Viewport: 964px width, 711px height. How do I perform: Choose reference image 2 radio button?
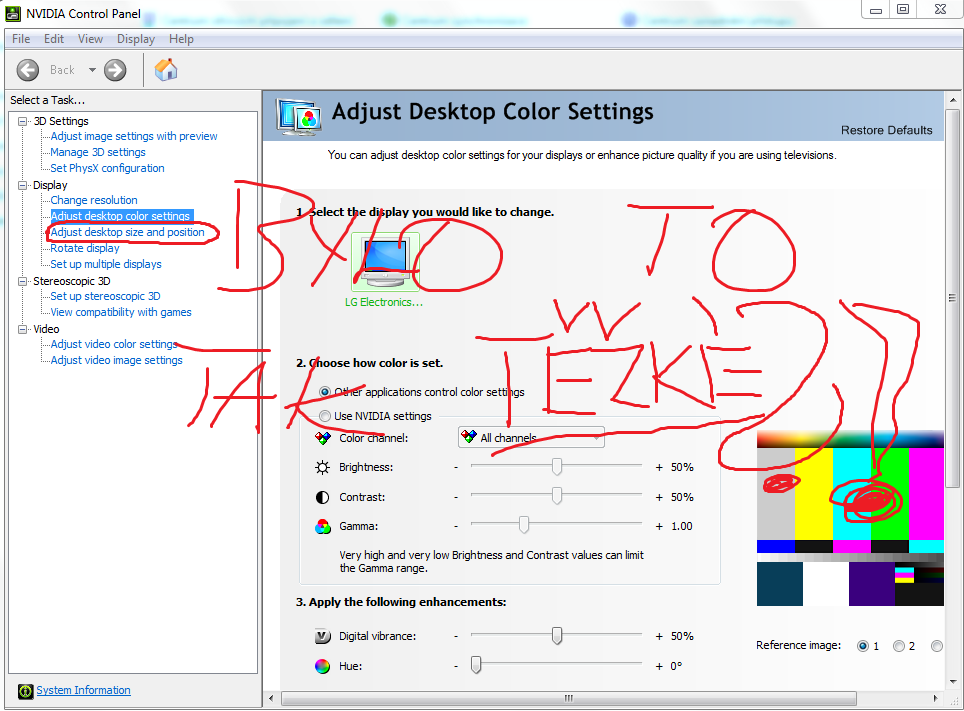click(898, 646)
